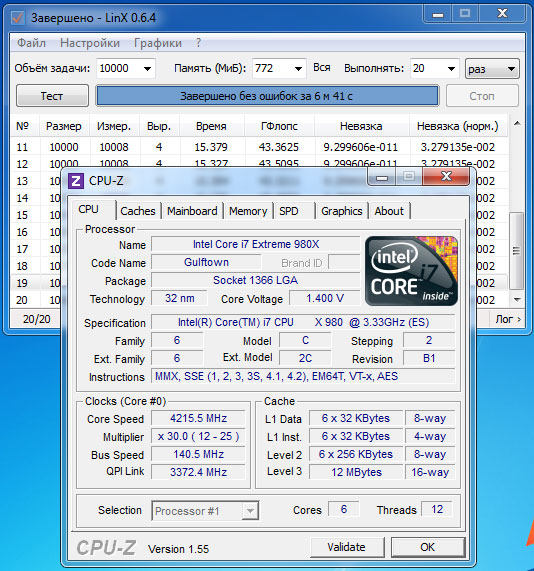Viewport: 534px width, 571px height.
Task: Click the 6 x 256 KBytes Level 2 value
Action: [356, 454]
